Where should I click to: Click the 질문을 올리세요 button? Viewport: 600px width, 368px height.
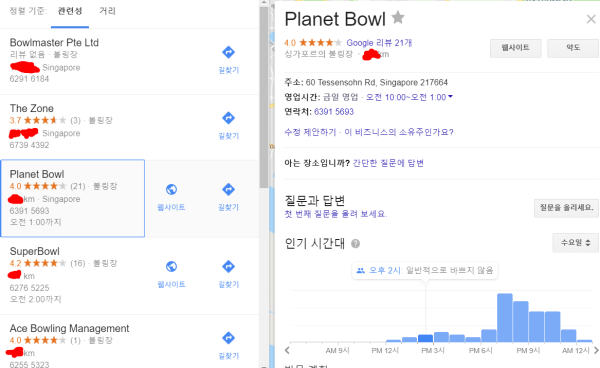point(566,208)
